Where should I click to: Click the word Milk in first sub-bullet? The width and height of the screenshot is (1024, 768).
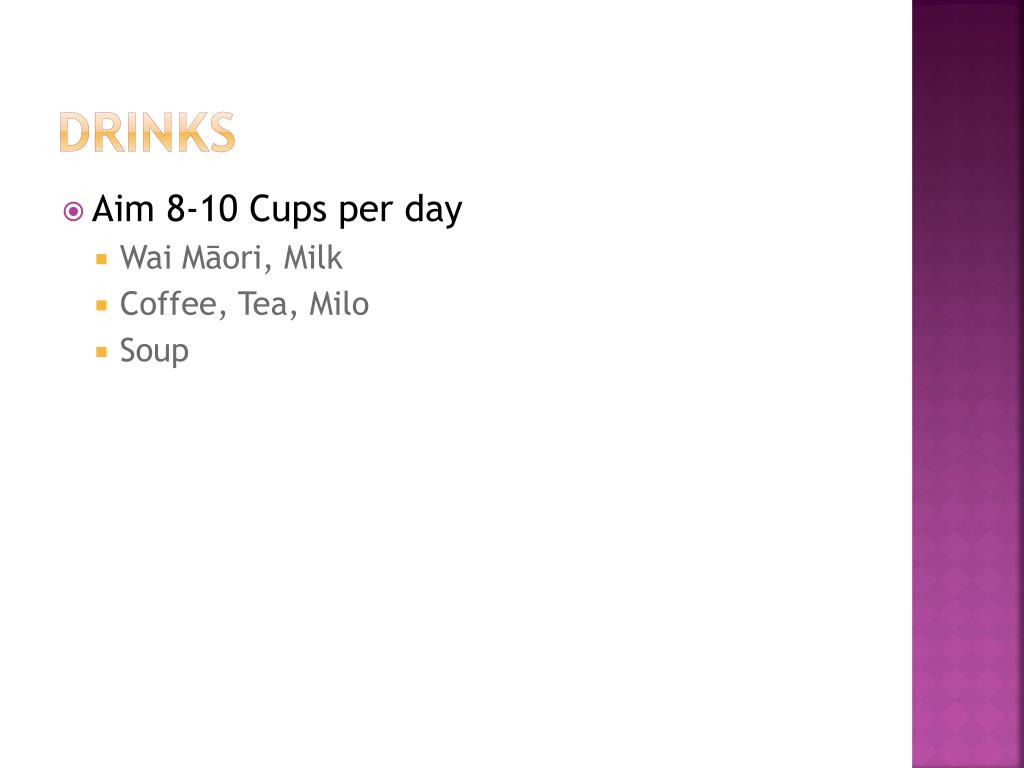(313, 257)
